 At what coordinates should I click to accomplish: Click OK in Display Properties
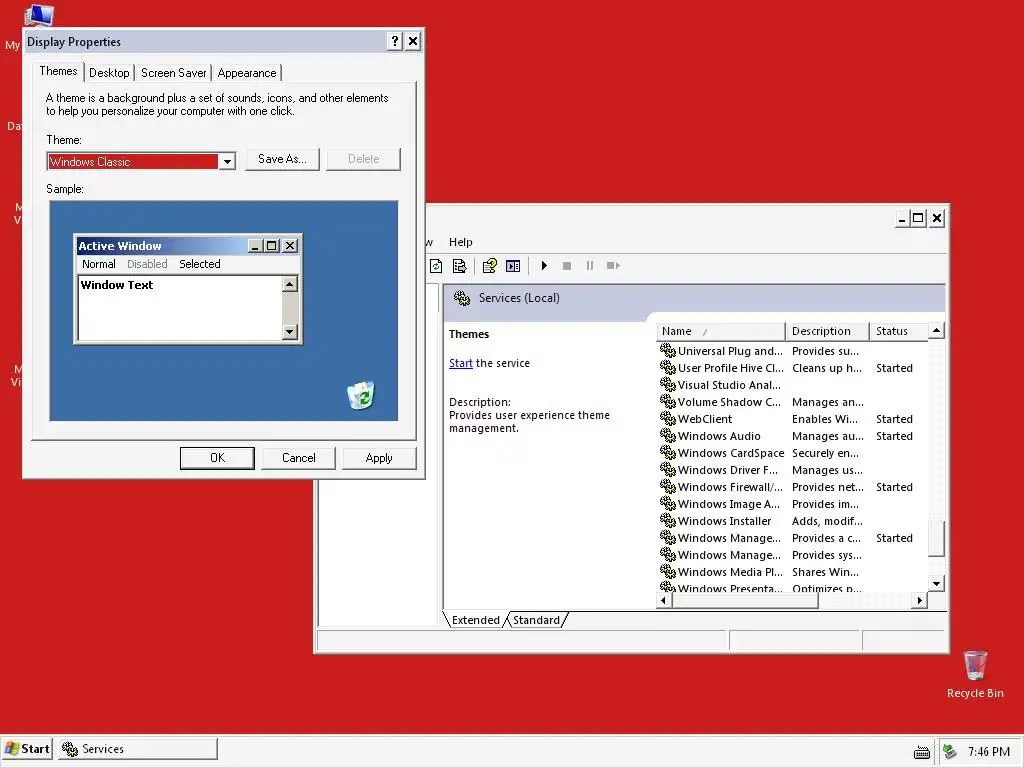pyautogui.click(x=217, y=458)
